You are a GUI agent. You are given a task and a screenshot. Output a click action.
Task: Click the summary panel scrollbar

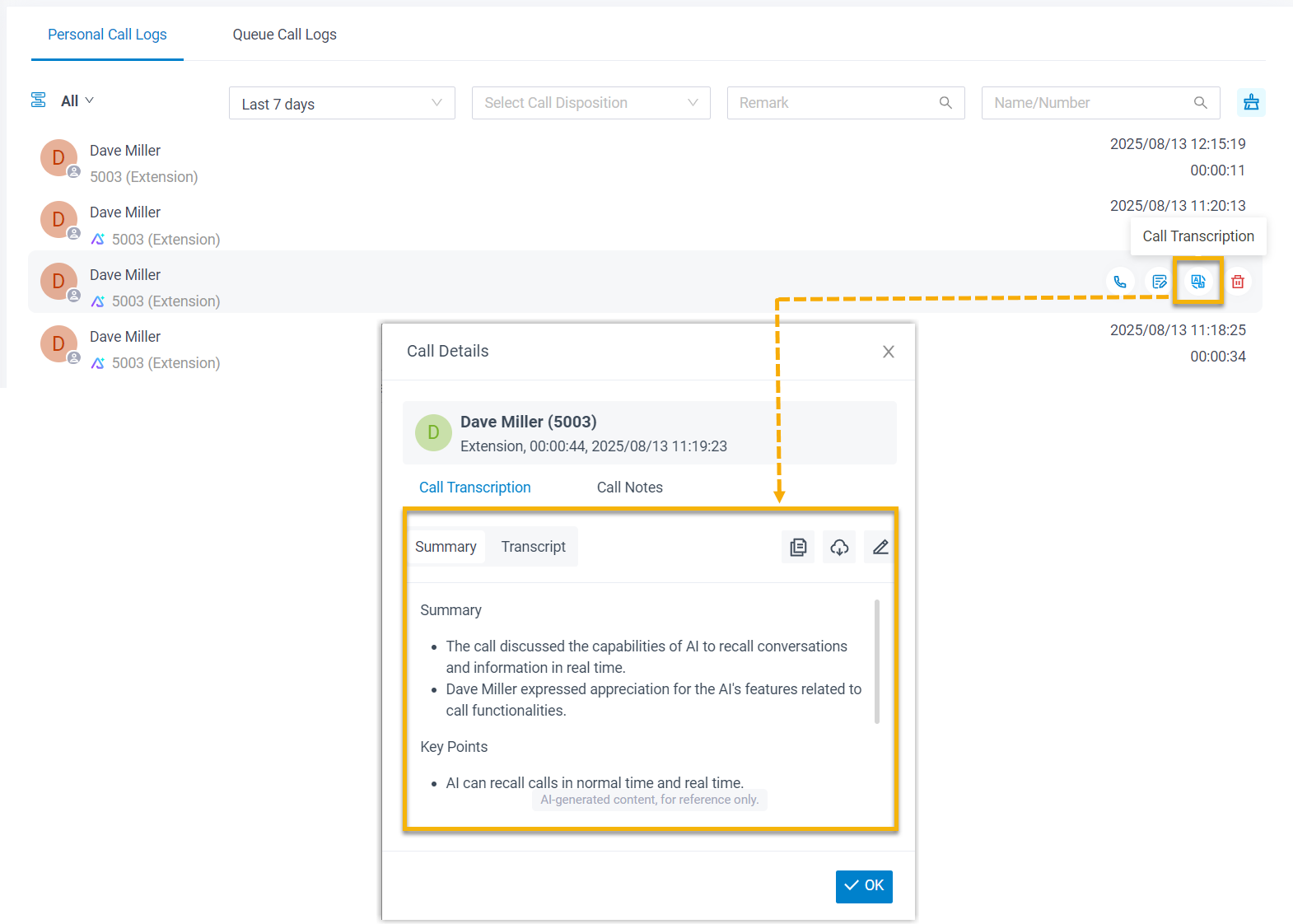(876, 661)
